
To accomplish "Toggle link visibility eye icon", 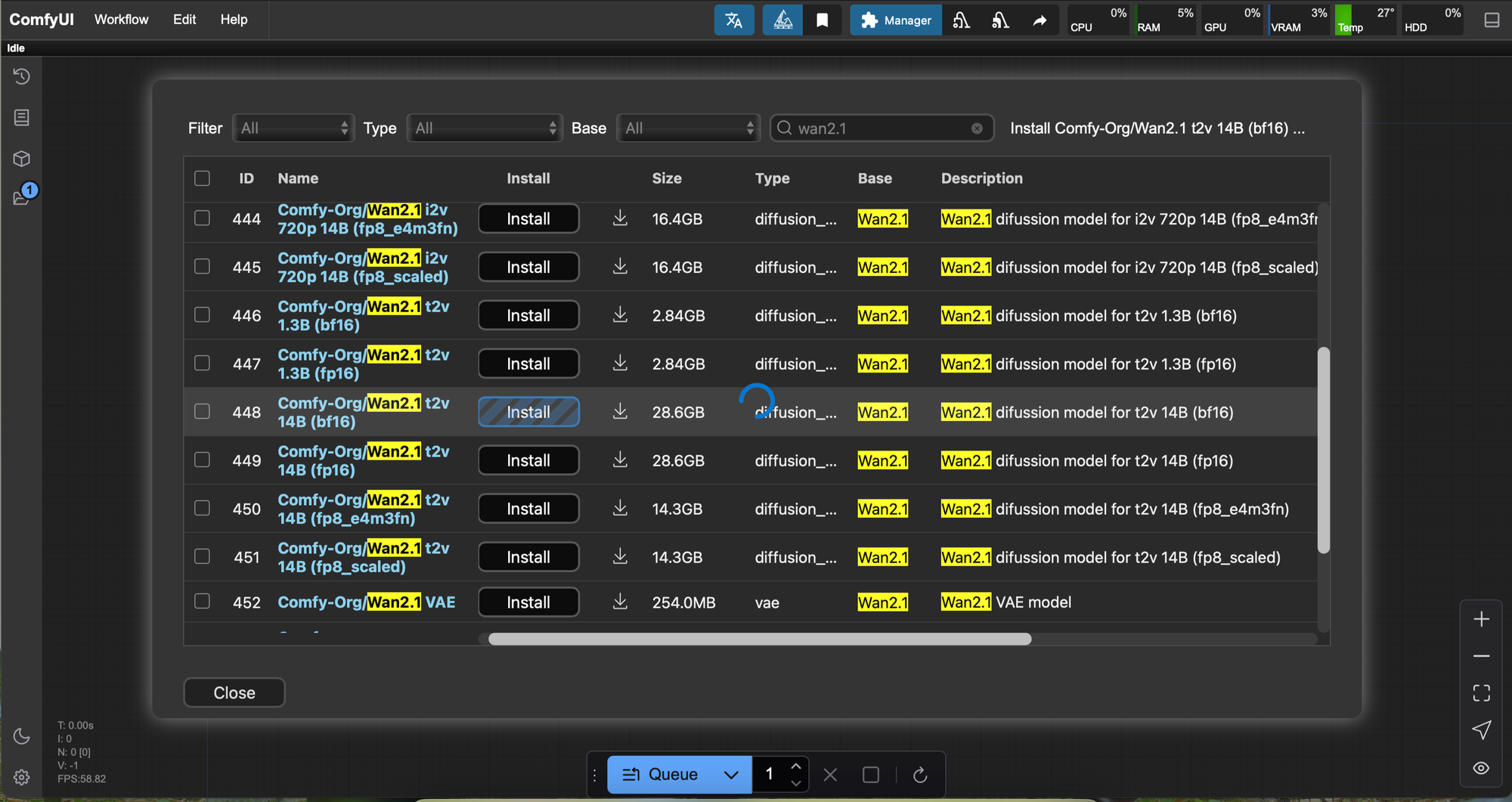I will coord(1482,768).
